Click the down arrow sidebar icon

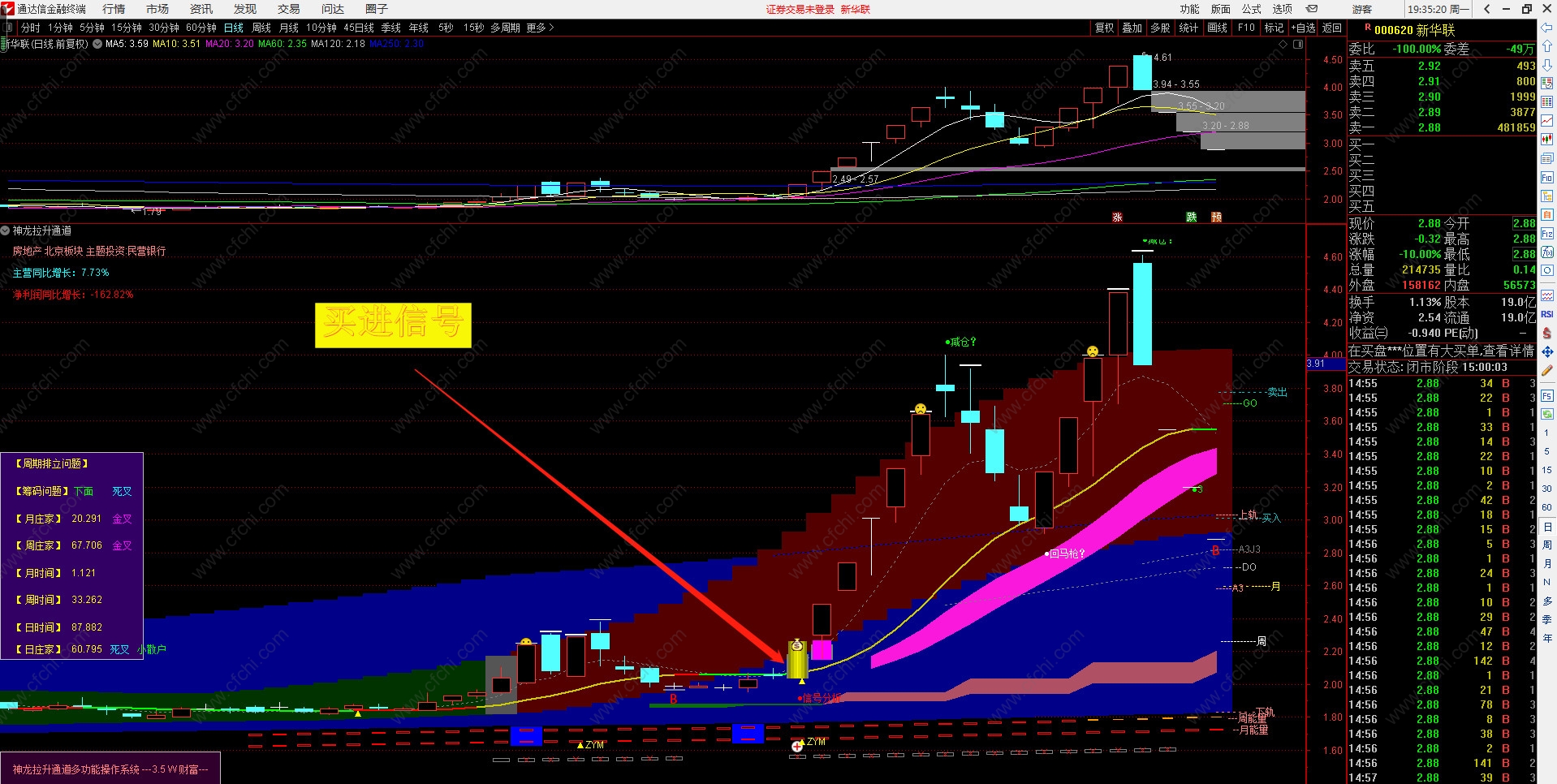[1547, 65]
